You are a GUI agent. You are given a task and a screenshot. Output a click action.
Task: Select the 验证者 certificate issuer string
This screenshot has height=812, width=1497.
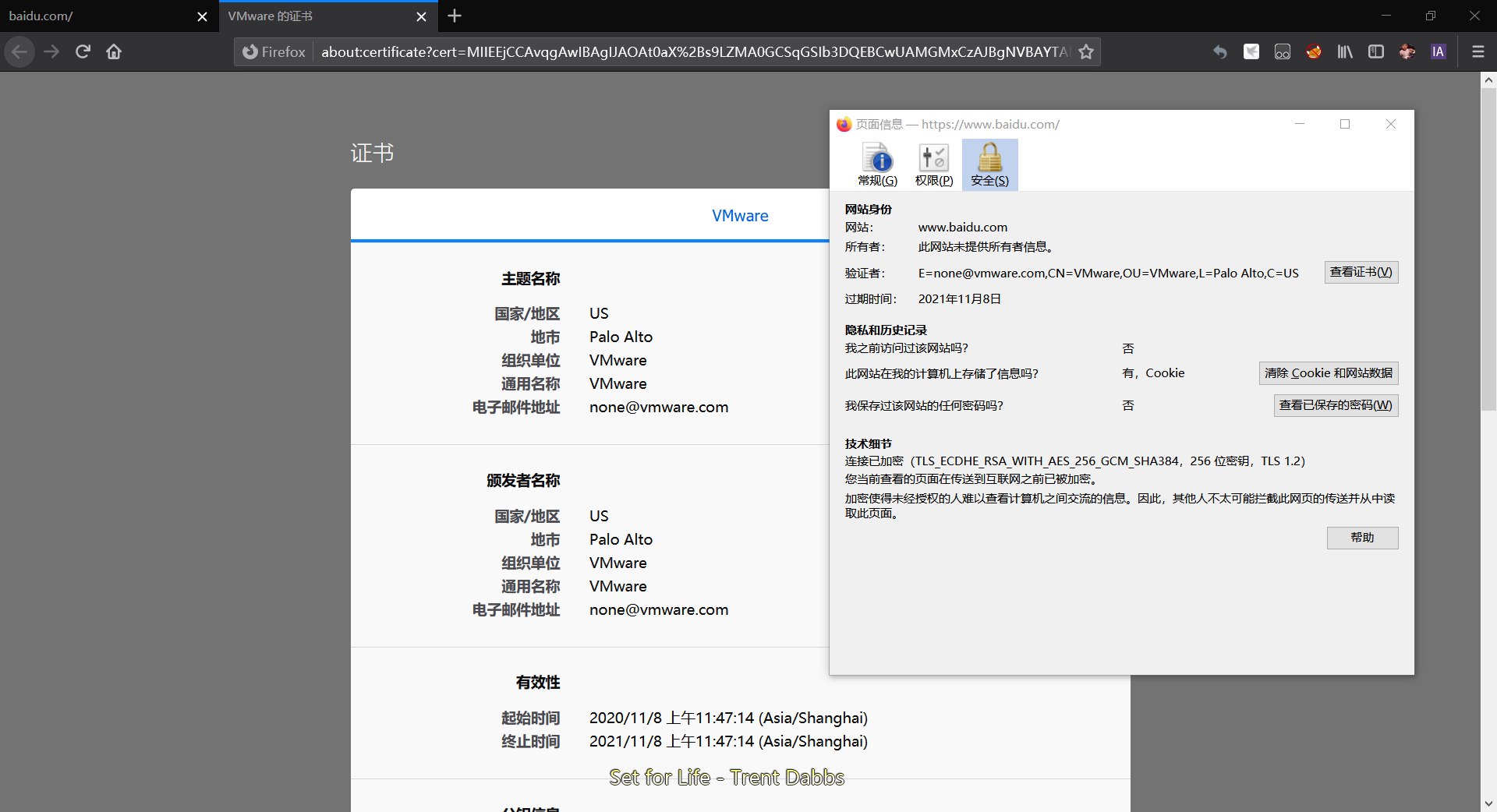tap(1108, 273)
